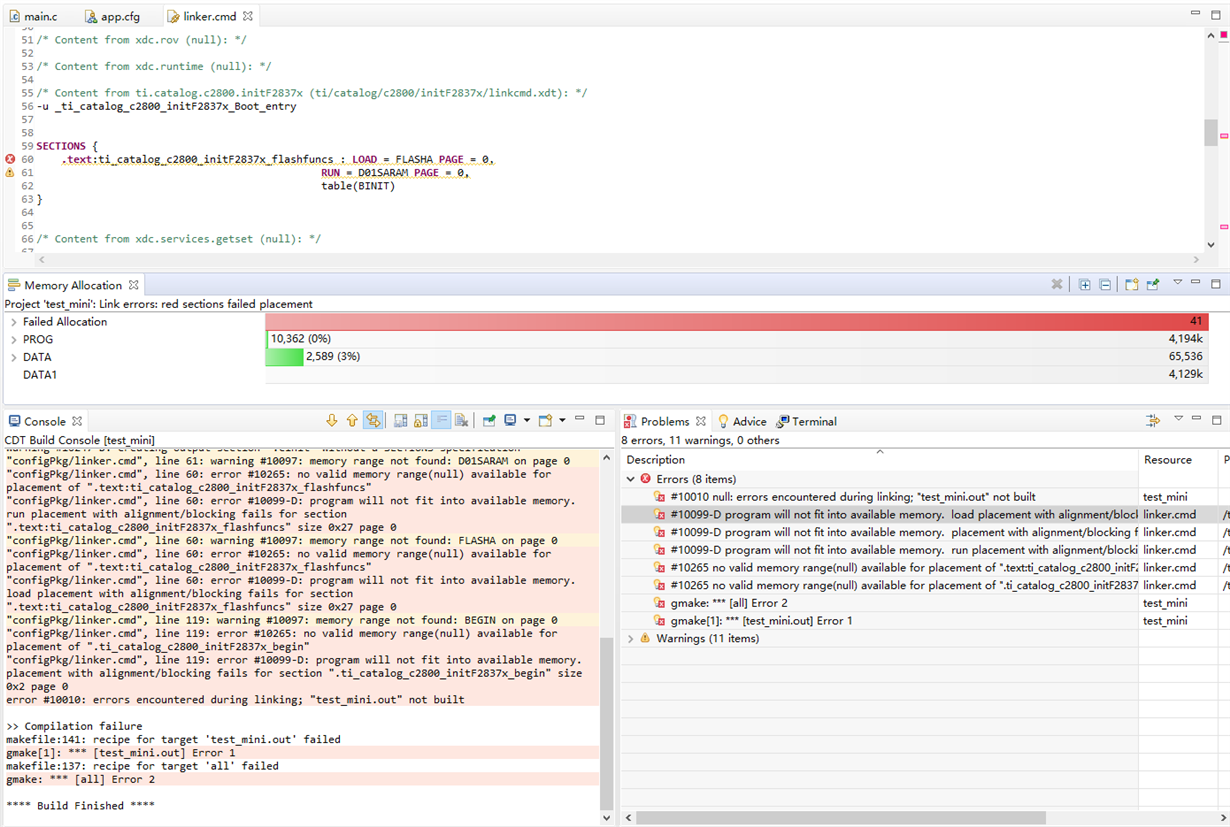Maximize the Memory Allocation view
This screenshot has width=1230, height=827.
pyautogui.click(x=1216, y=284)
